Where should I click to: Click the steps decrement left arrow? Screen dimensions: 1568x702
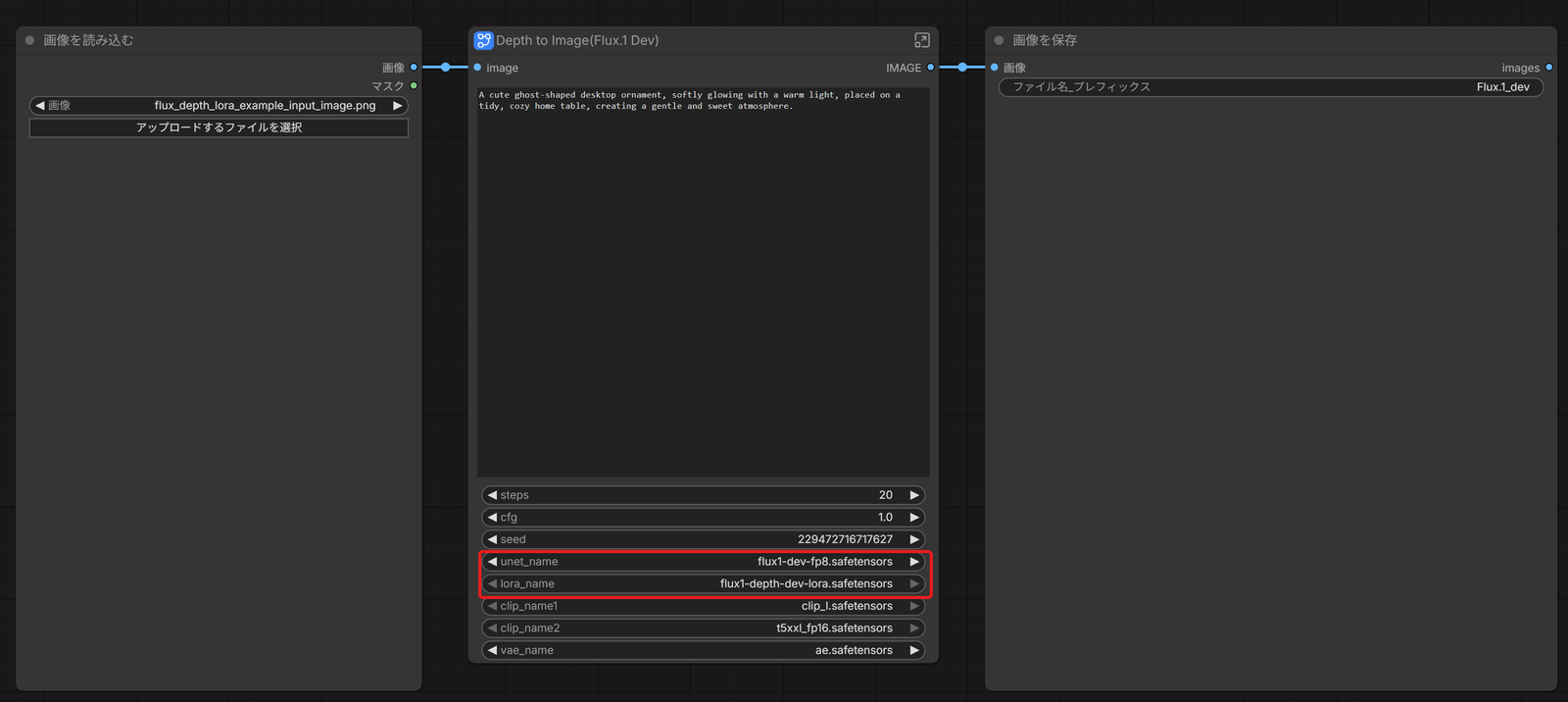click(x=492, y=495)
